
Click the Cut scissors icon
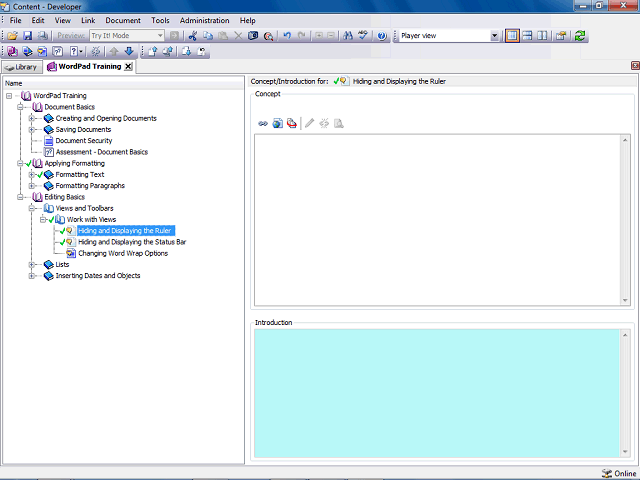tap(193, 36)
